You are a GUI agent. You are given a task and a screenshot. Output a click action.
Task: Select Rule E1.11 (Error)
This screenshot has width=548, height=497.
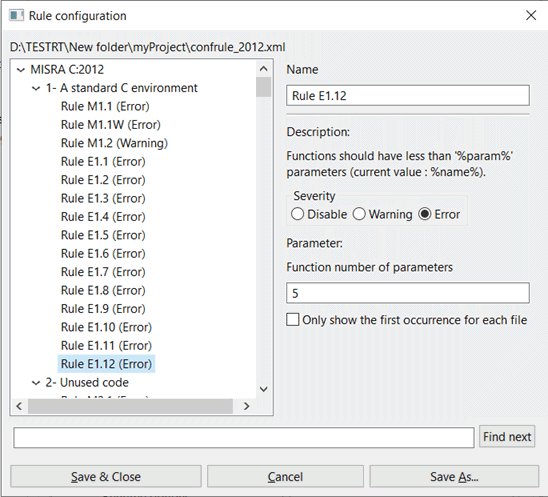106,346
